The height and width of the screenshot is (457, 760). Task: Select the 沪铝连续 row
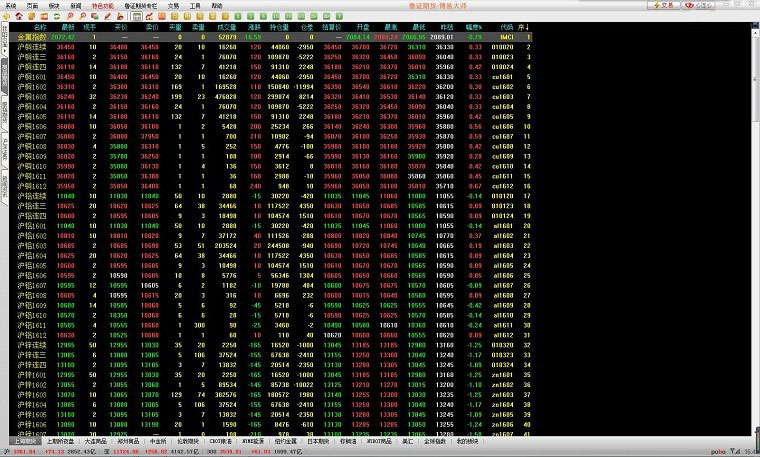270,196
